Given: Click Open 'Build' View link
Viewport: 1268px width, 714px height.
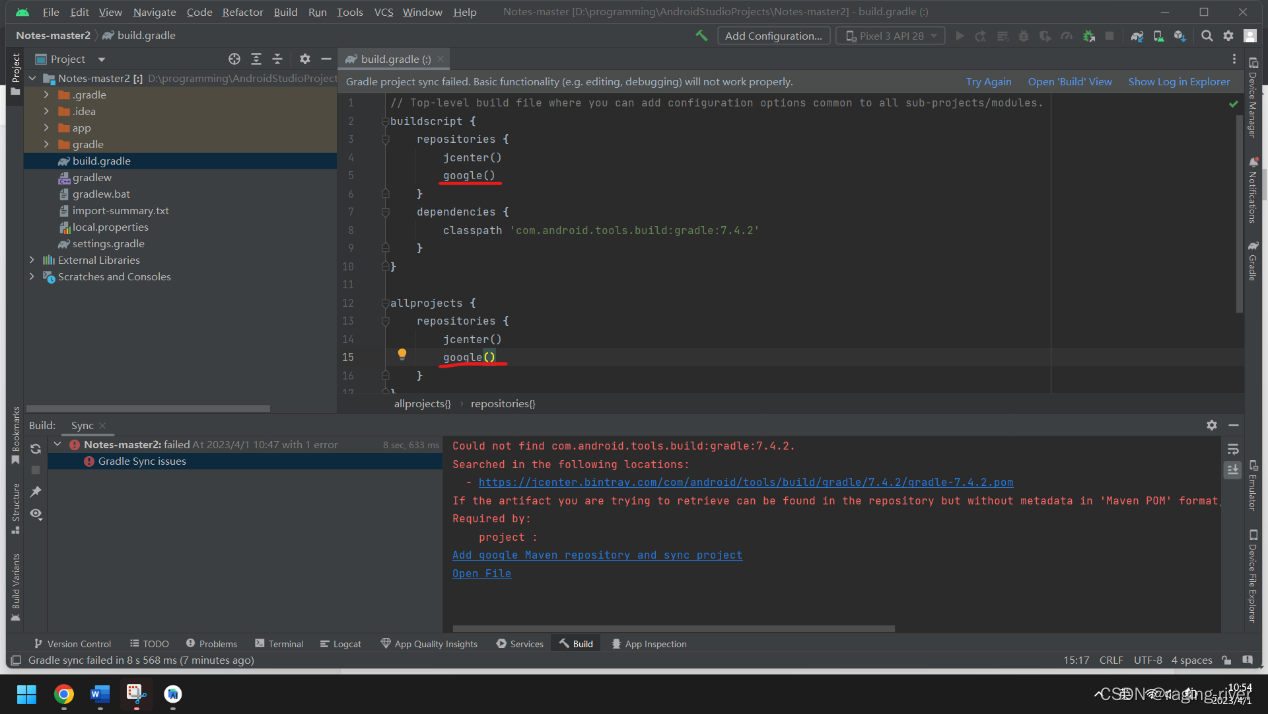Looking at the screenshot, I should [1070, 82].
